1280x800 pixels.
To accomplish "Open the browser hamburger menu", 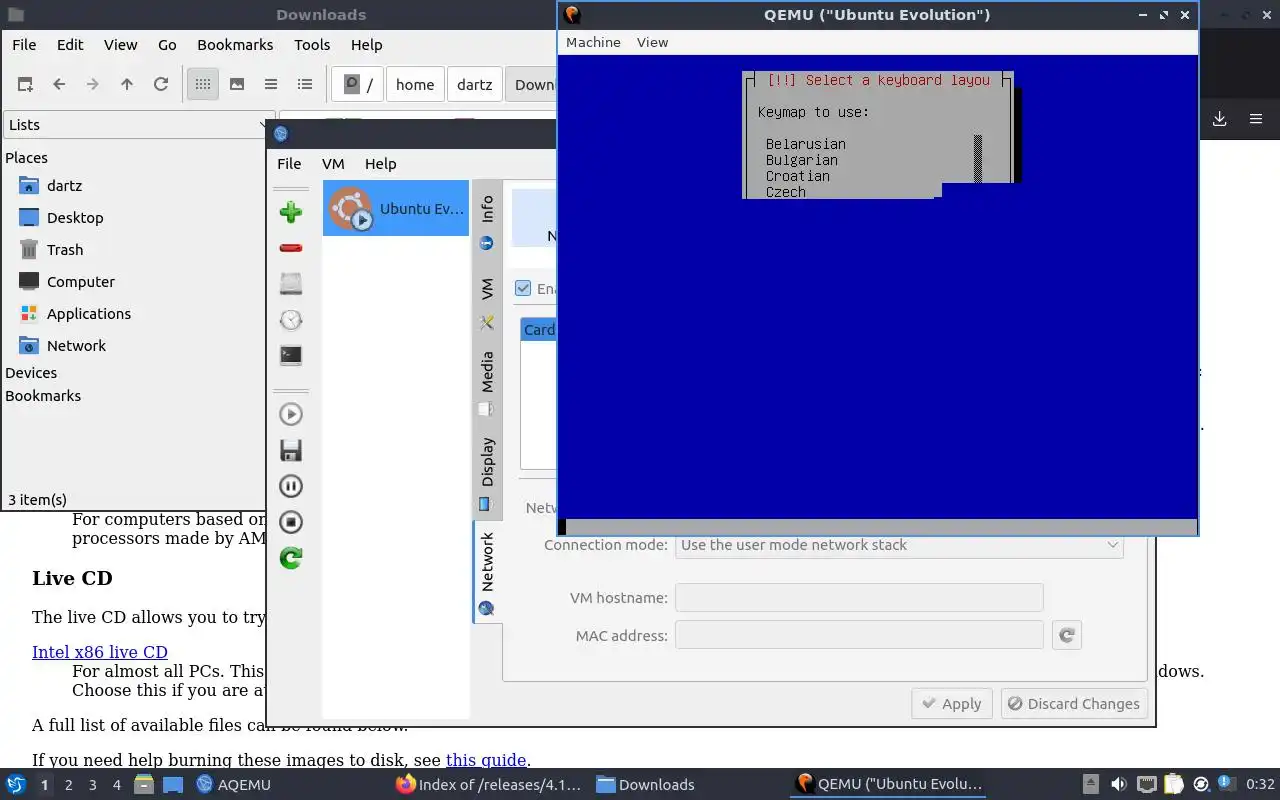I will (1256, 119).
